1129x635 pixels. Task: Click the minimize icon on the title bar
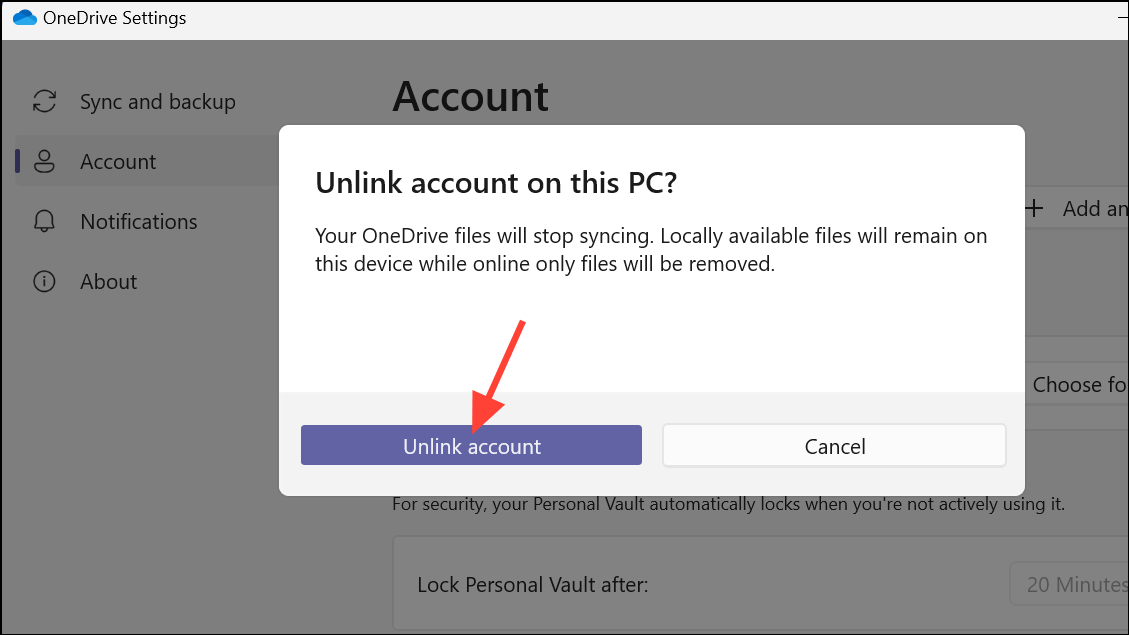pyautogui.click(x=1124, y=17)
